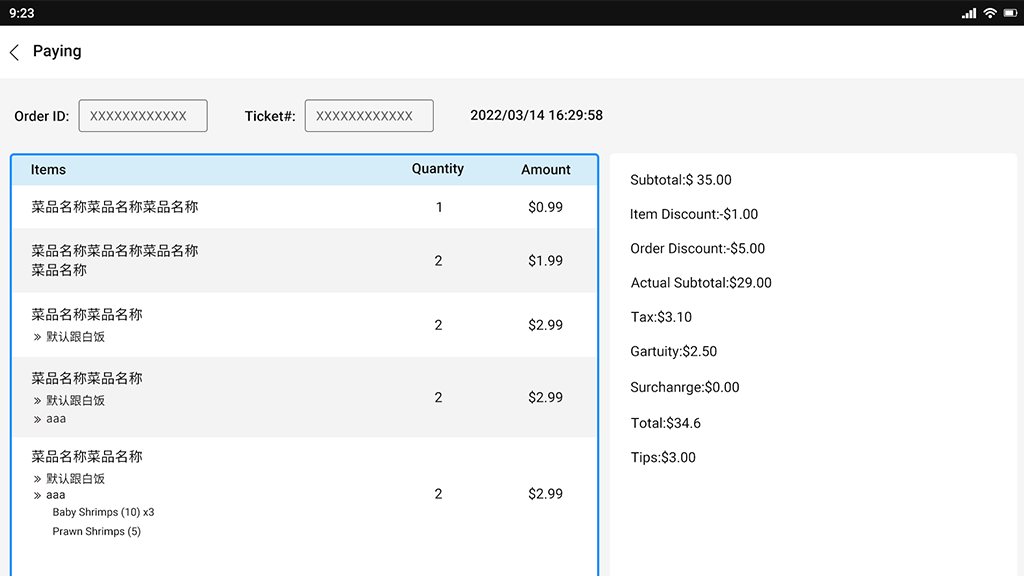Tap the Gartuity:$2.50 line
Screen dimensions: 1024x576
[673, 352]
